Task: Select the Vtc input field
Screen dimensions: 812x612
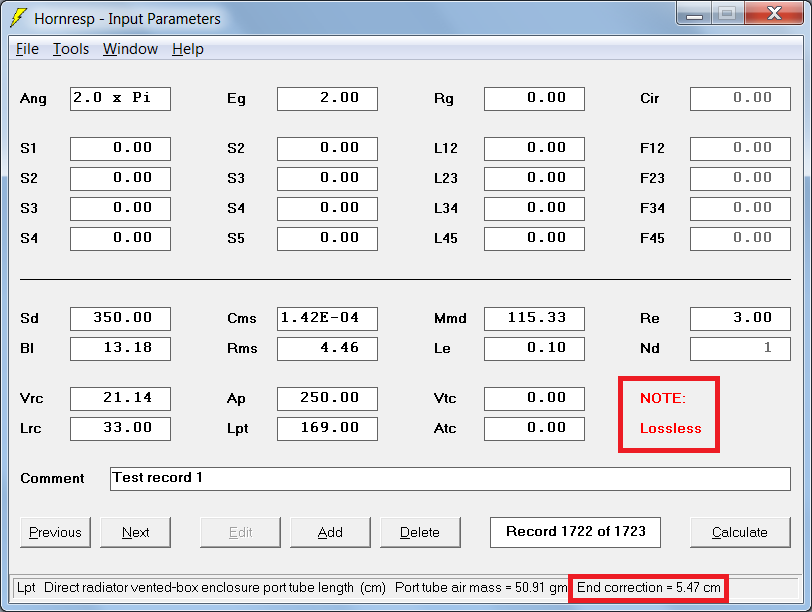Action: coord(534,399)
